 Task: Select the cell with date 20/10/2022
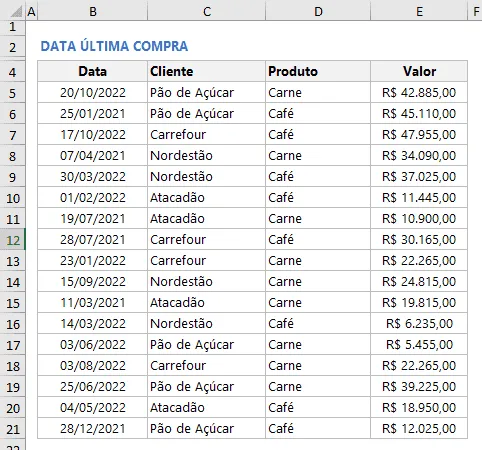coord(92,92)
